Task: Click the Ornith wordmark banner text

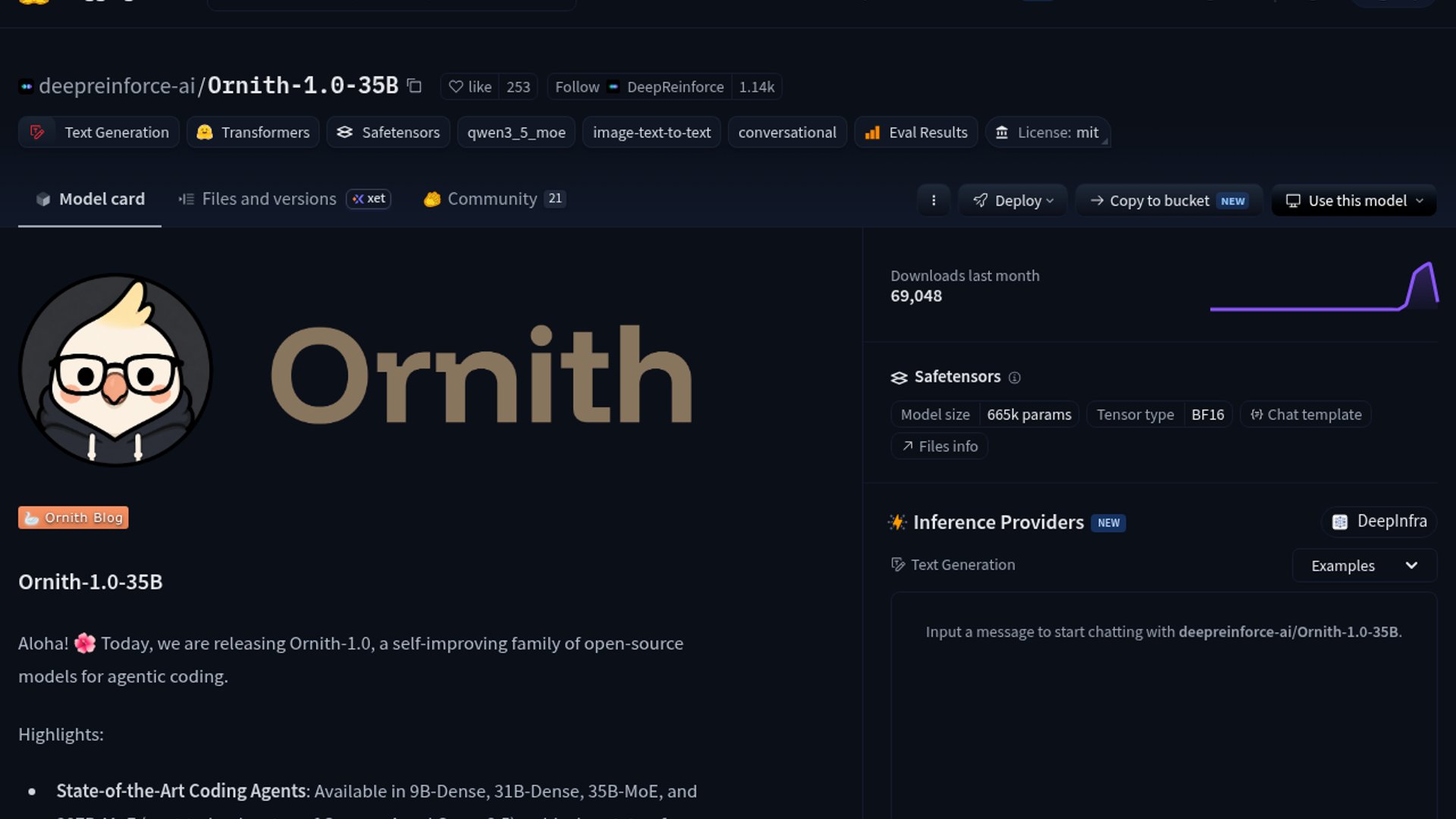Action: (x=482, y=374)
